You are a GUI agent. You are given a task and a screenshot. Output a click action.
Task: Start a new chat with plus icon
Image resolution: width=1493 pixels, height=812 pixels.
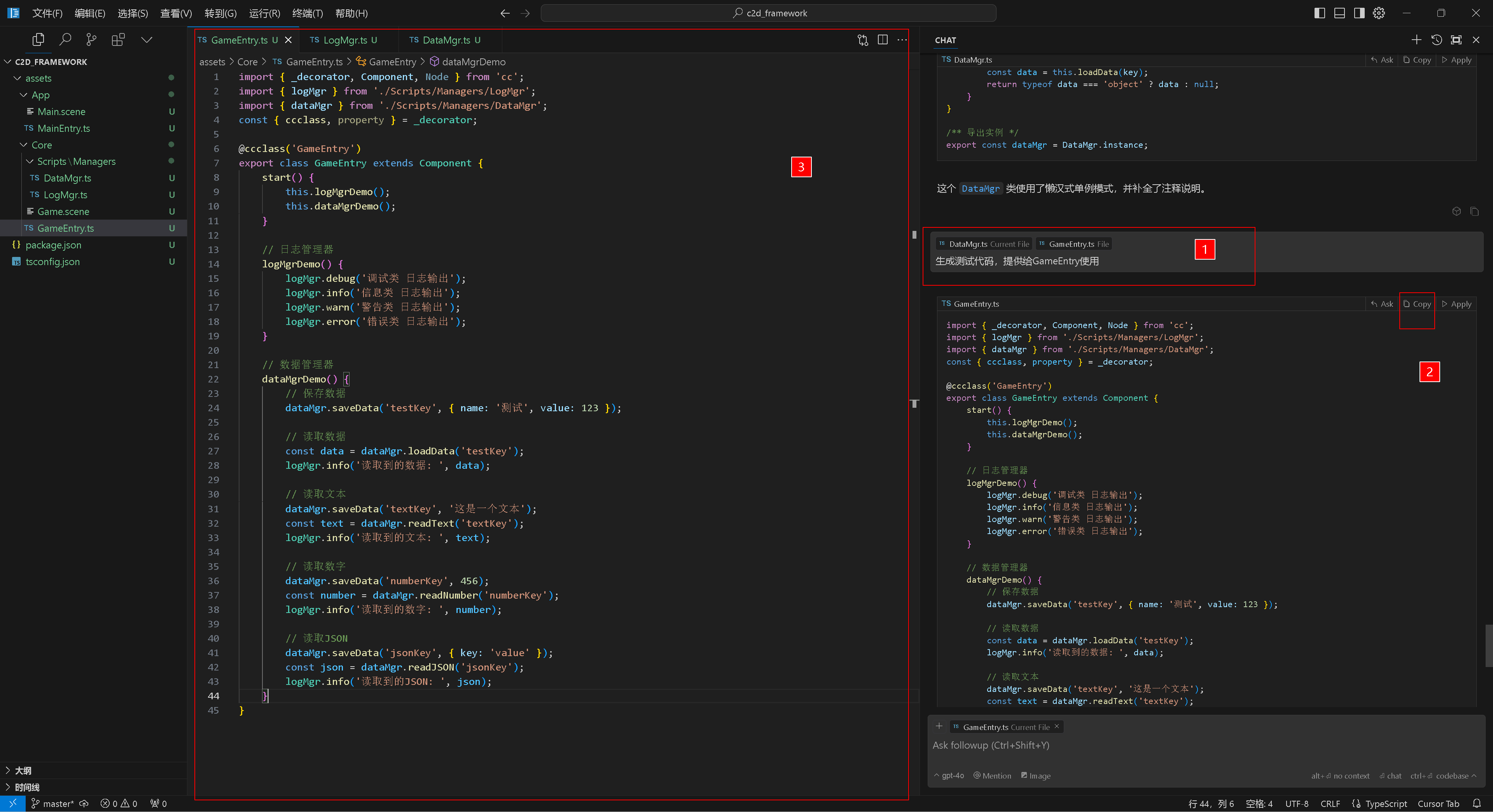(1416, 39)
